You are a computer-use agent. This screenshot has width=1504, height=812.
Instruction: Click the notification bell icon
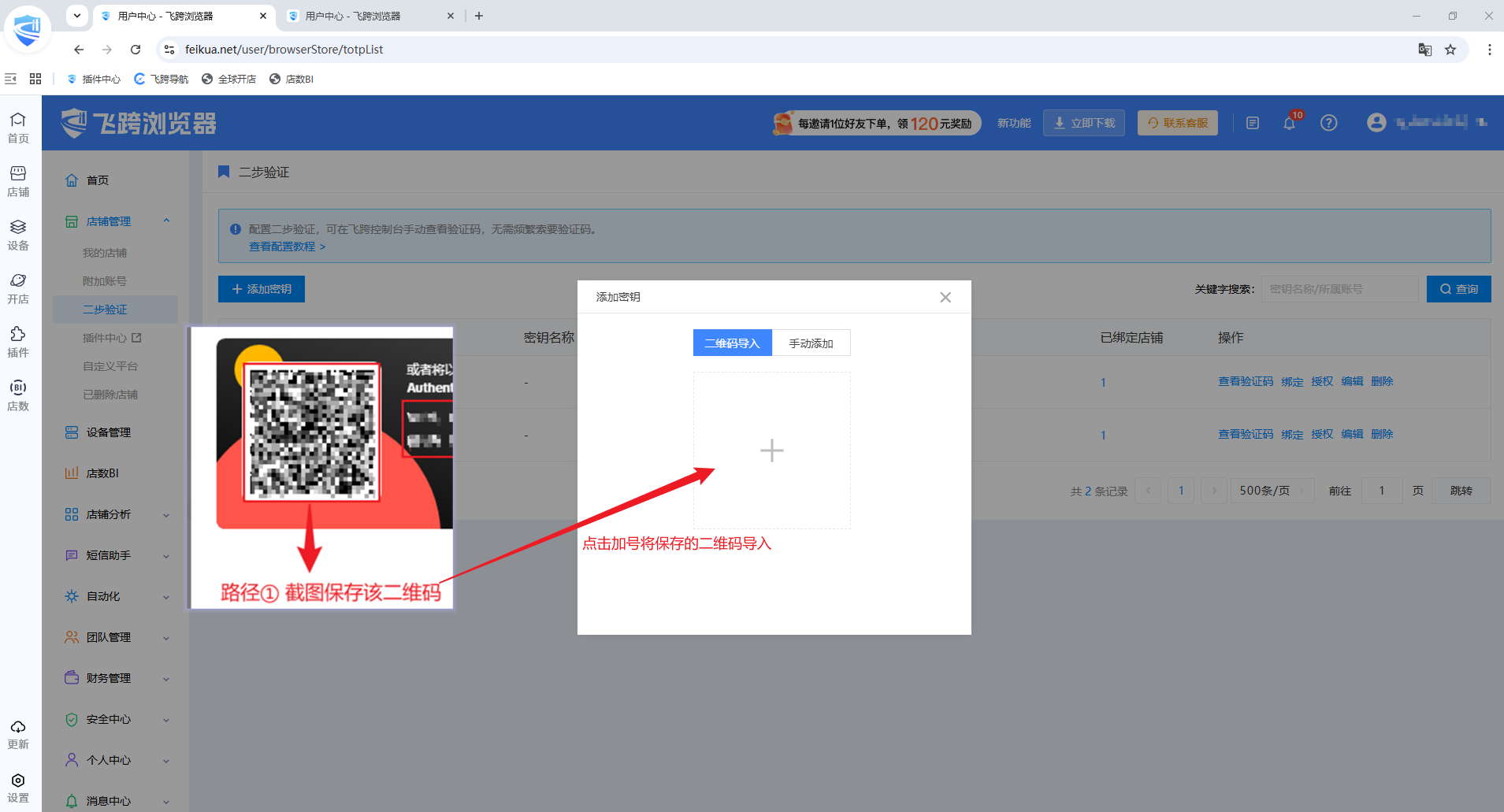pos(1290,123)
